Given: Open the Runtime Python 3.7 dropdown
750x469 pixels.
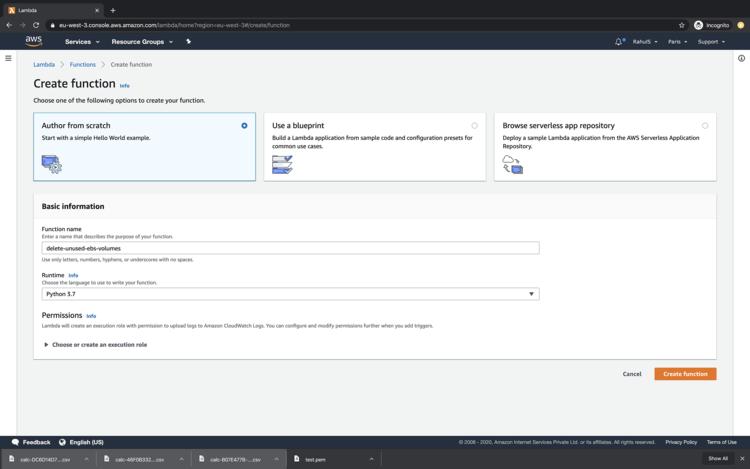Looking at the screenshot, I should [x=290, y=294].
